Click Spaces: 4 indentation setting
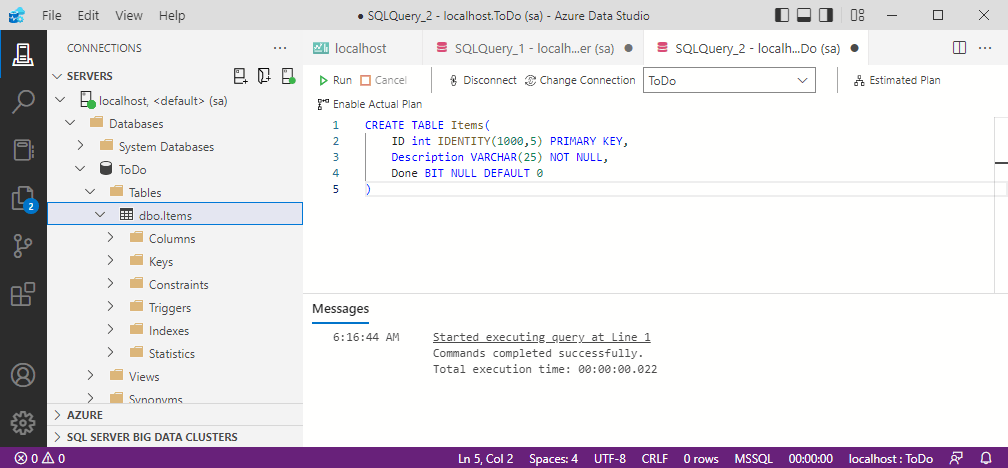The width and height of the screenshot is (1008, 468). (554, 458)
